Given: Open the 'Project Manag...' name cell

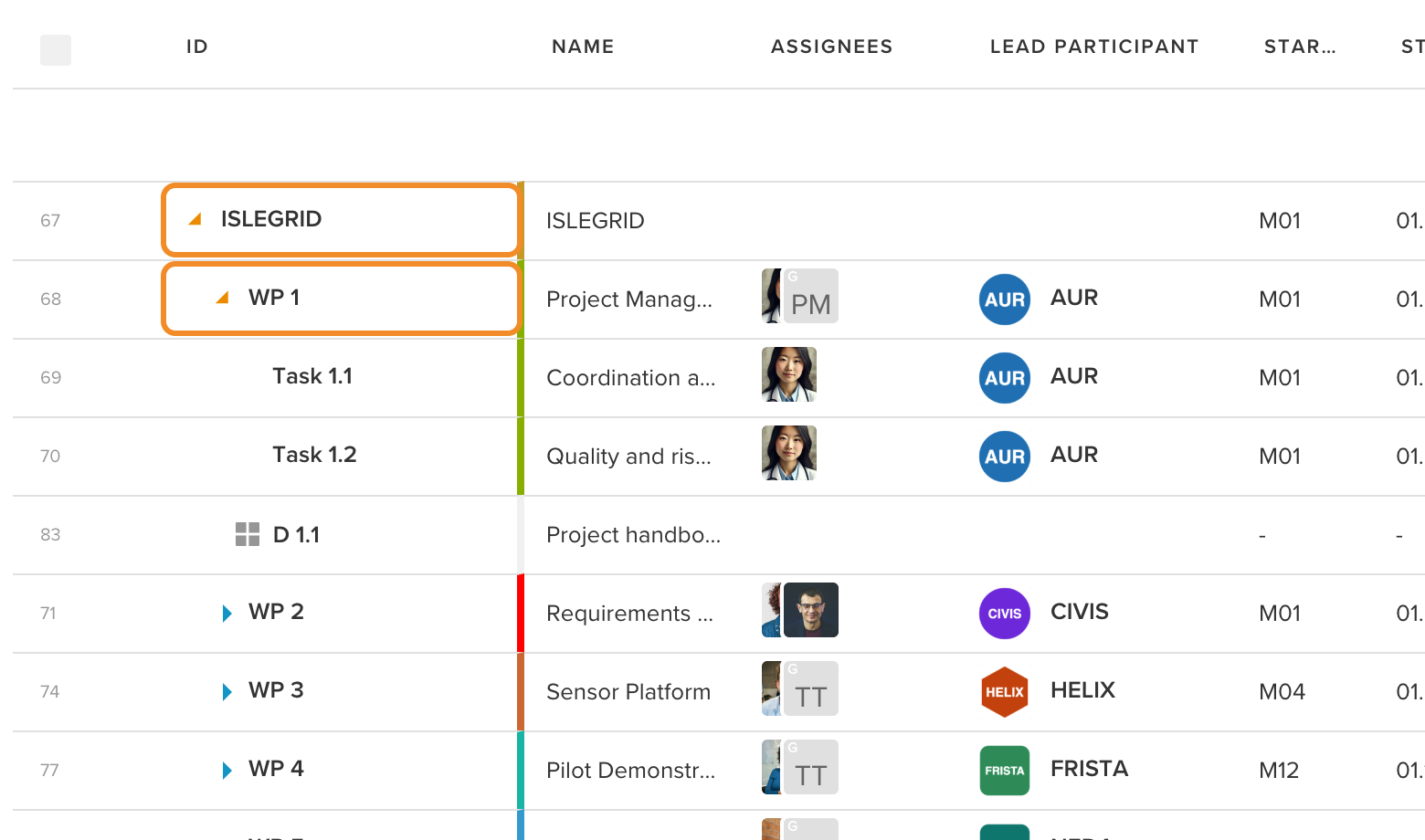Looking at the screenshot, I should [629, 299].
